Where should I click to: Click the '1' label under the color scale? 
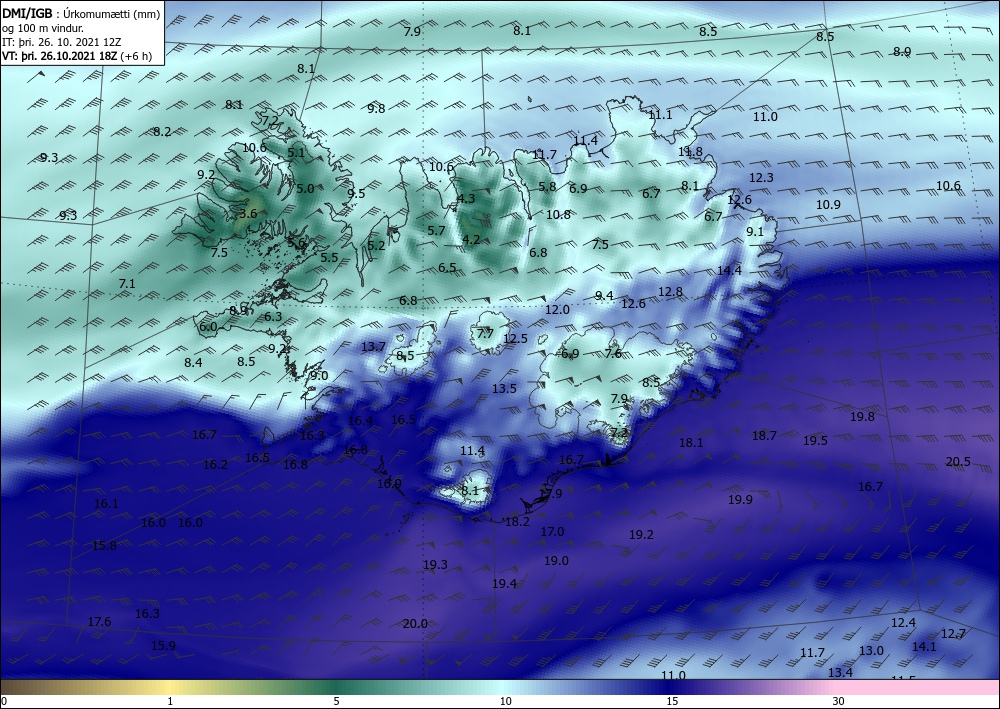170,701
